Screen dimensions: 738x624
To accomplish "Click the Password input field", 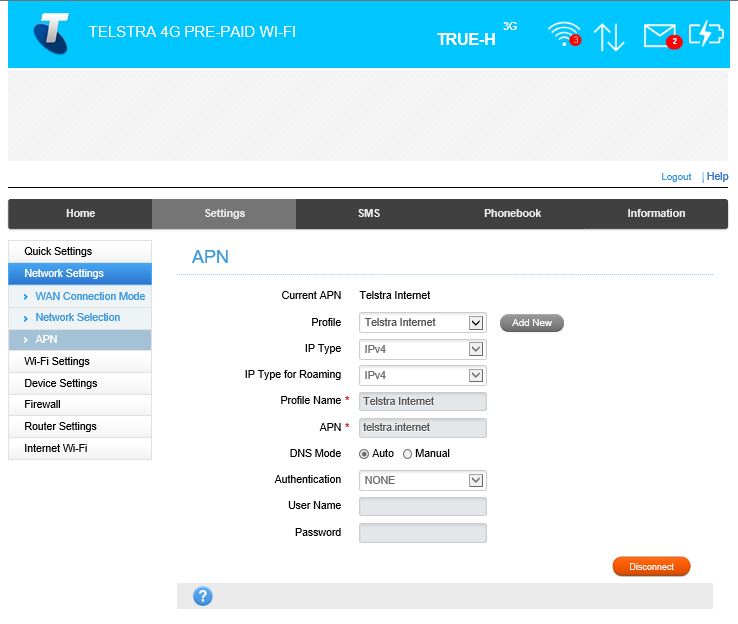I will [x=423, y=533].
